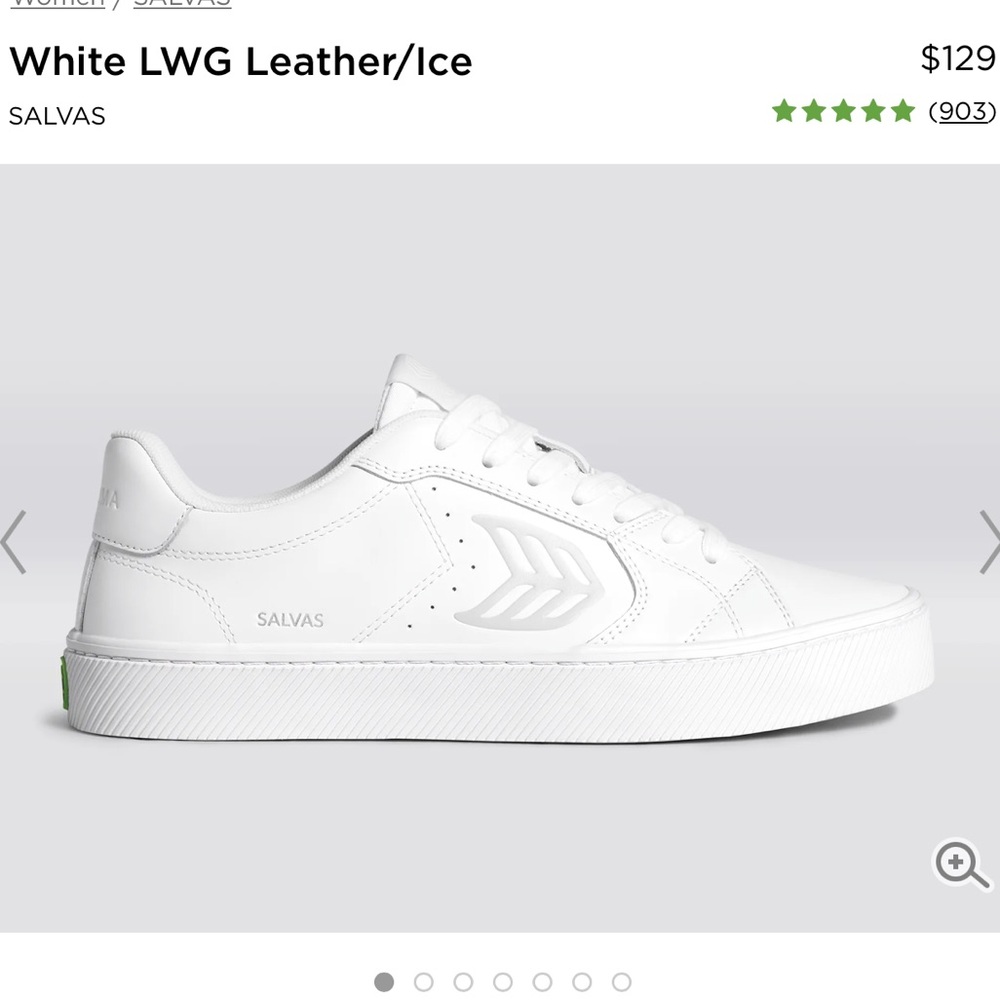Click the second star of the rating
Screen dimensions: 1000x1000
[x=812, y=110]
